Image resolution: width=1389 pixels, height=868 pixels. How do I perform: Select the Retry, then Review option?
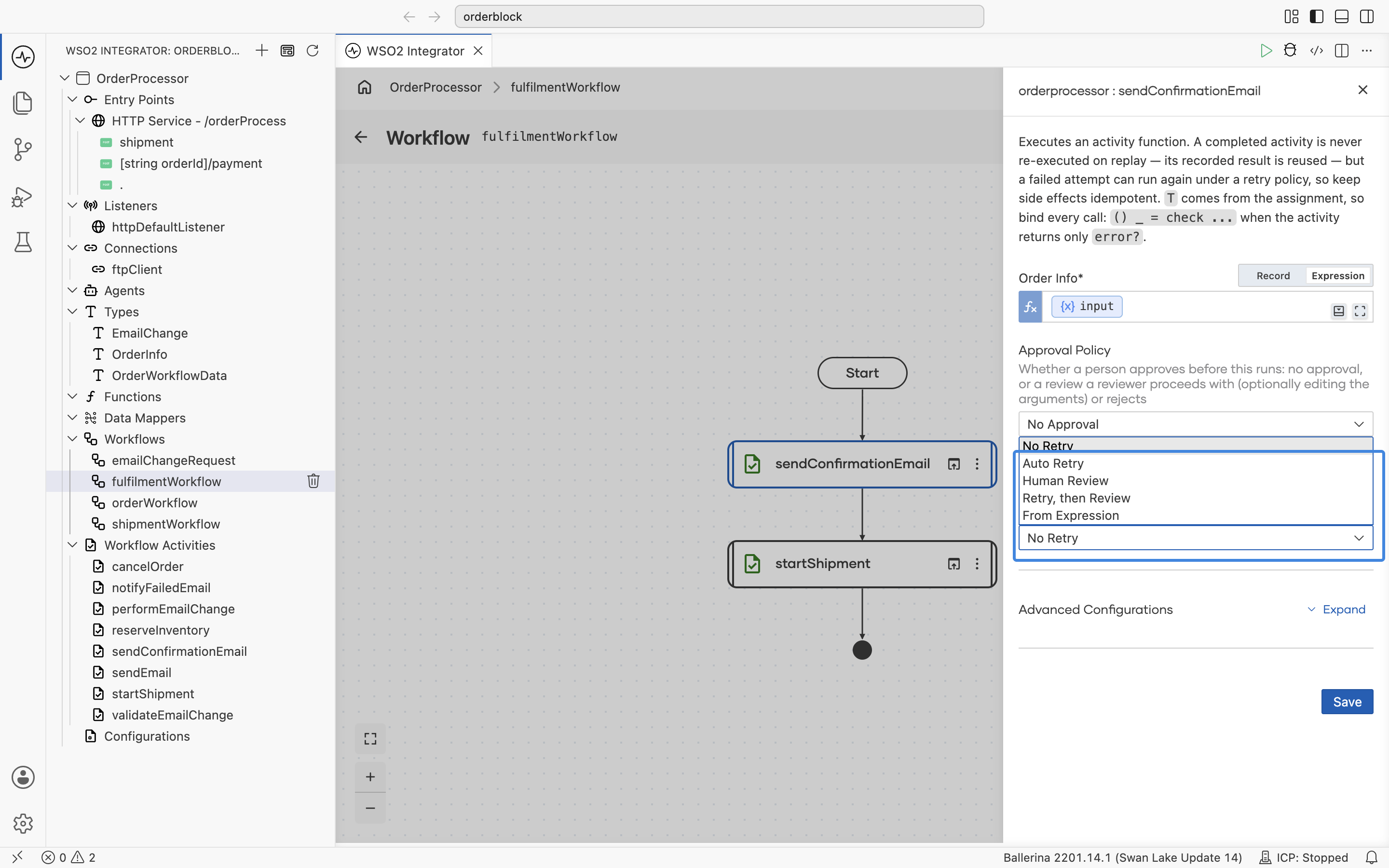click(x=1076, y=498)
